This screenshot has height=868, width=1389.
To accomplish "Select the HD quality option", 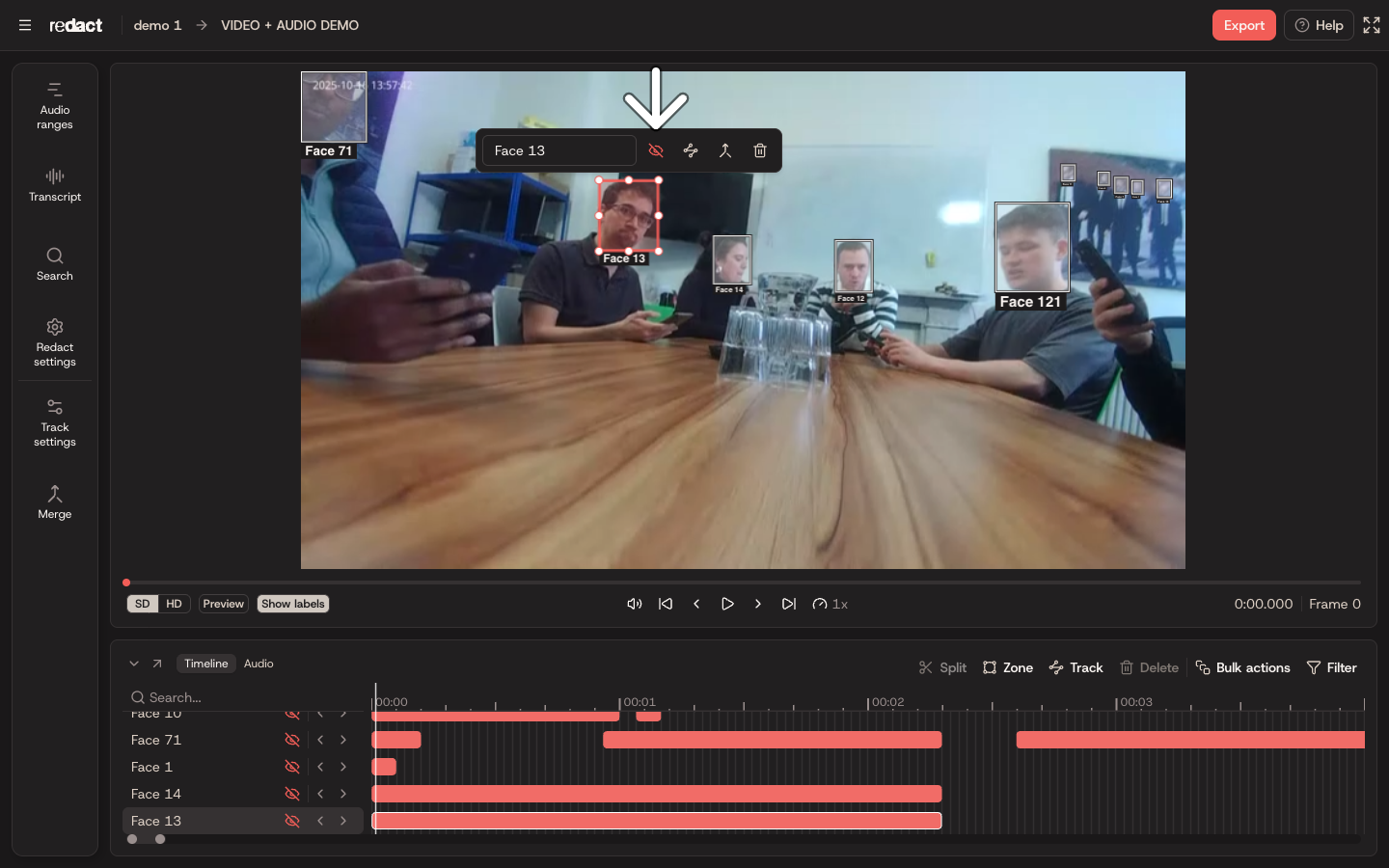I will point(174,604).
